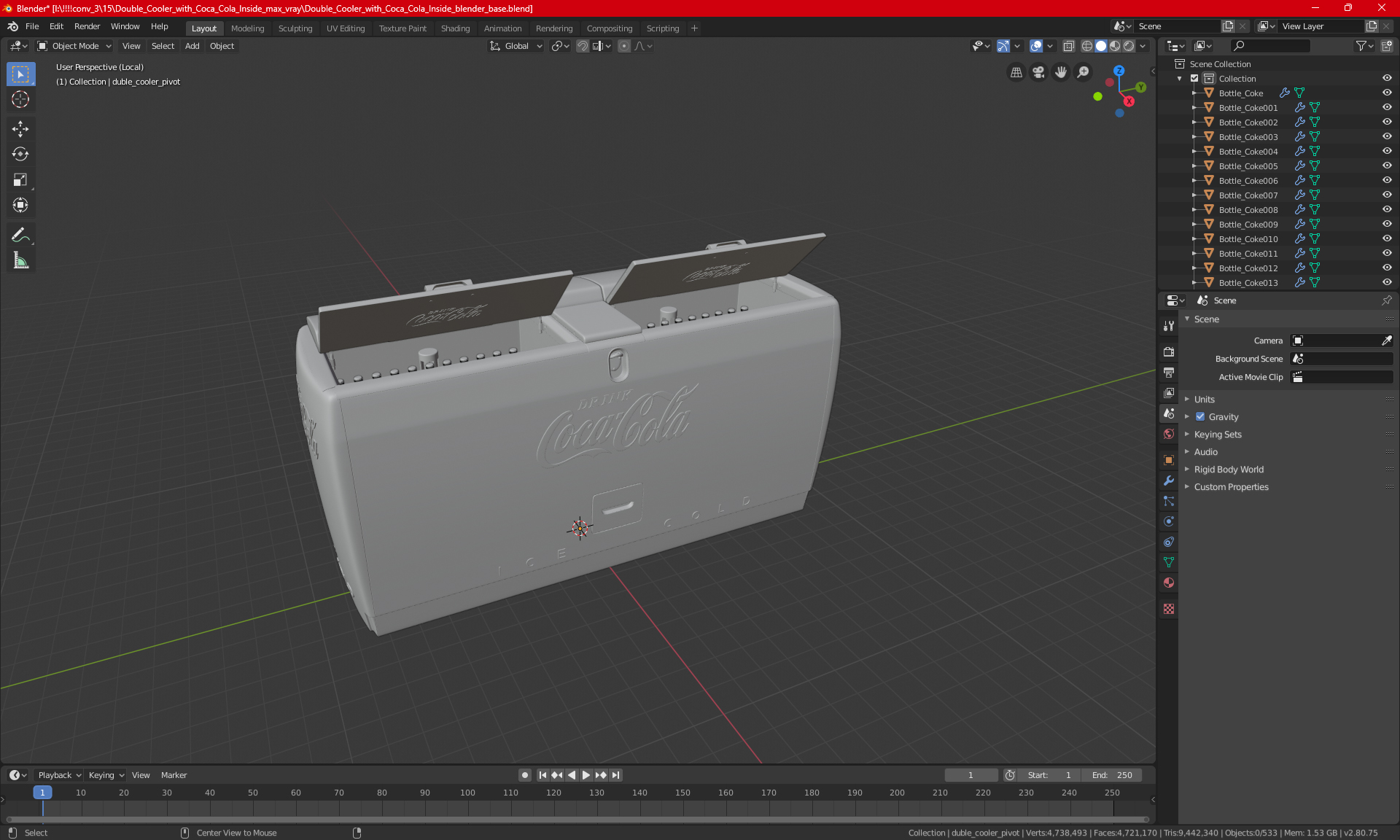Viewport: 1400px width, 840px height.
Task: Expand the Custom Properties panel
Action: tap(1231, 487)
